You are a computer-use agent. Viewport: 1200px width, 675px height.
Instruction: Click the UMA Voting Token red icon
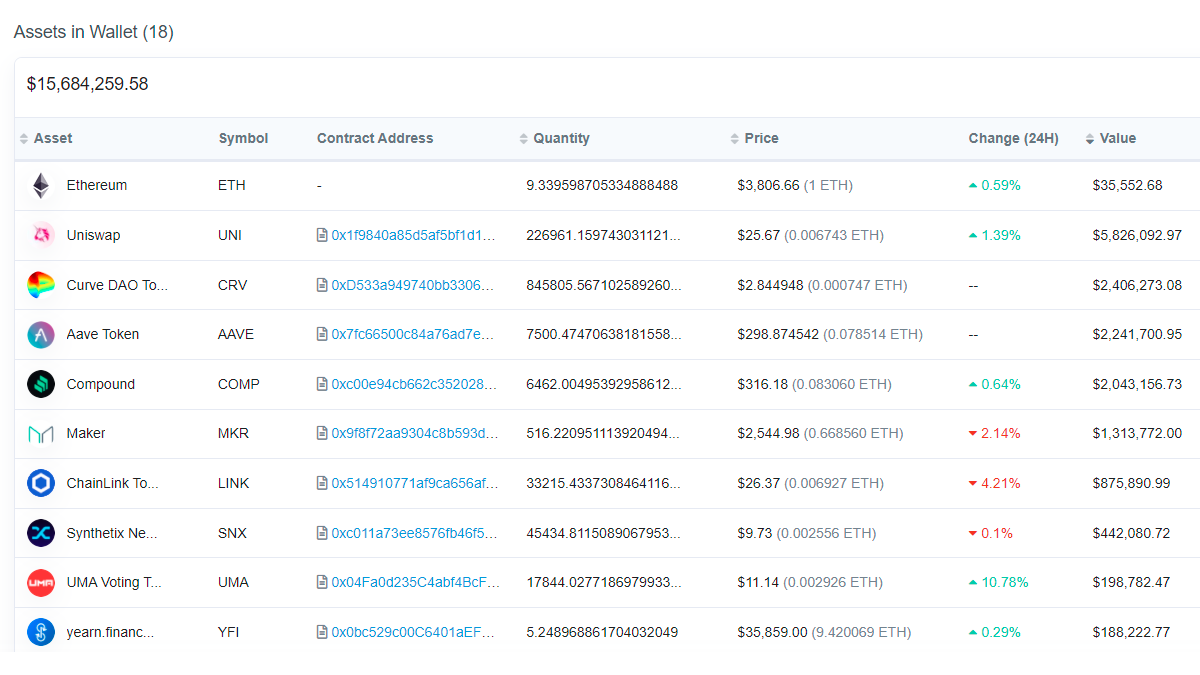pos(41,582)
